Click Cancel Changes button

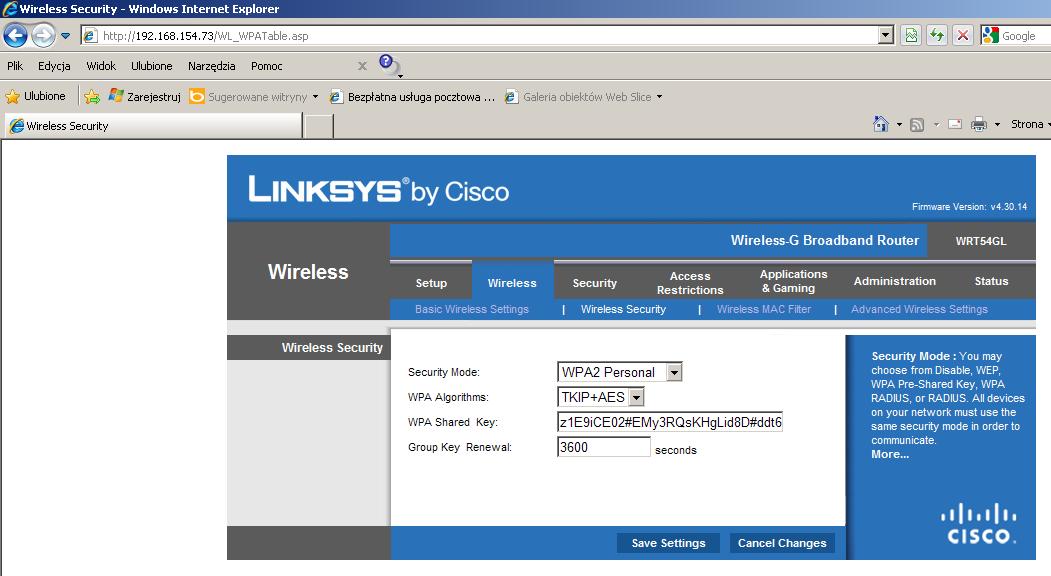tap(782, 543)
